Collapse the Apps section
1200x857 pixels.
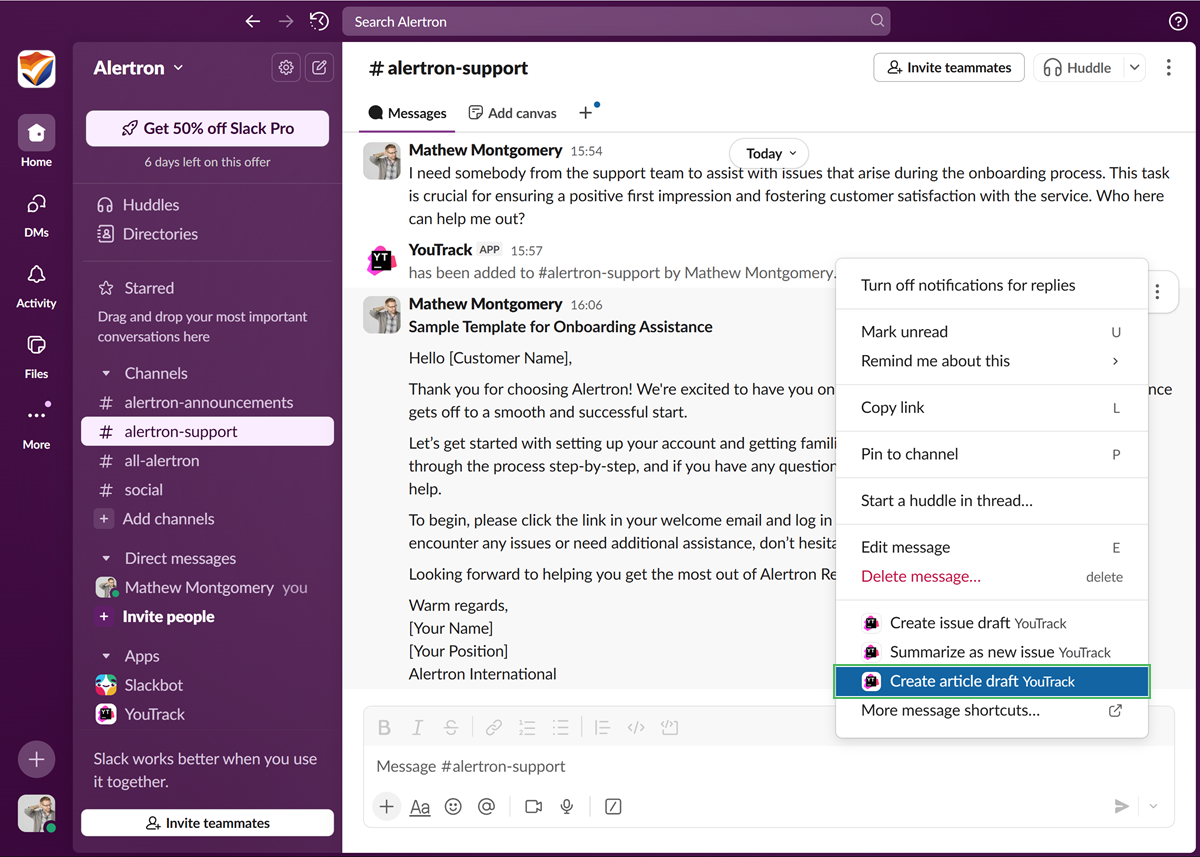pyautogui.click(x=107, y=656)
